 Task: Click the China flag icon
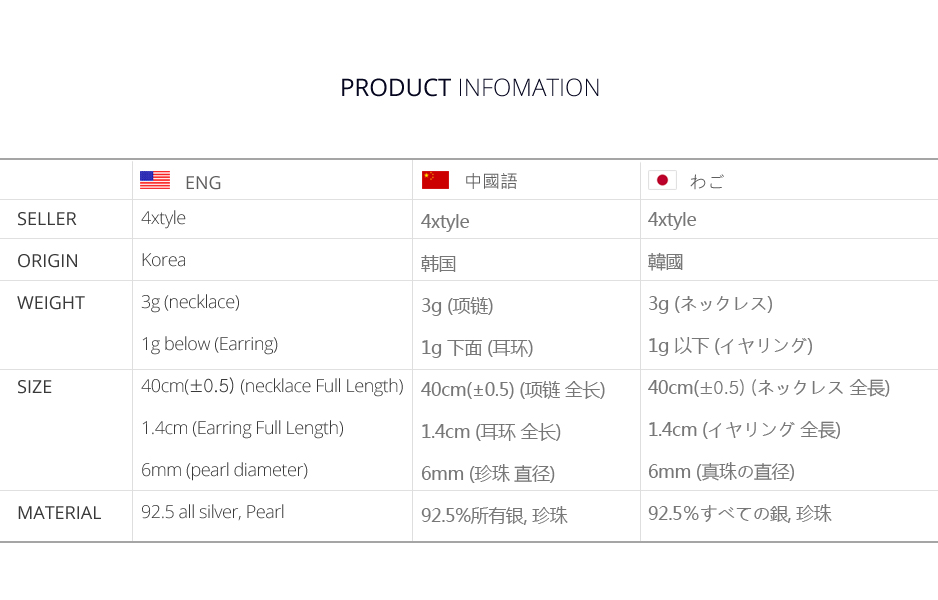tap(435, 180)
